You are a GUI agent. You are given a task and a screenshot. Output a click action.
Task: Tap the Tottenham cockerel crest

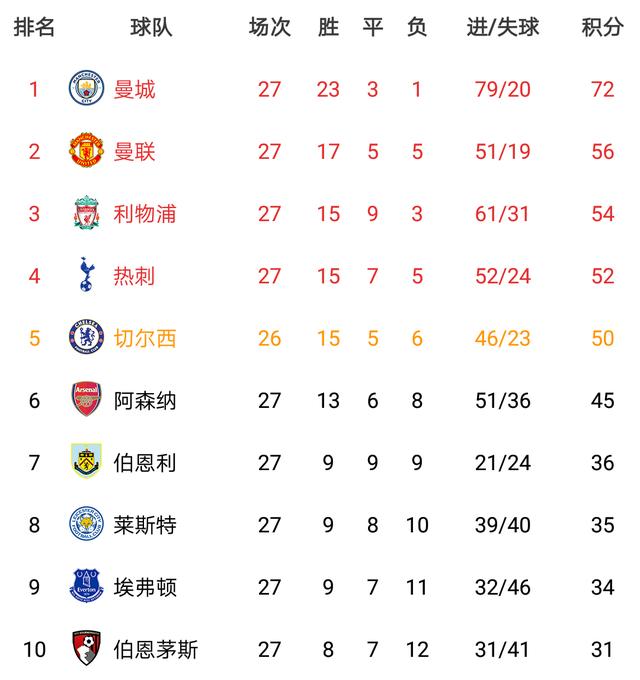point(85,275)
